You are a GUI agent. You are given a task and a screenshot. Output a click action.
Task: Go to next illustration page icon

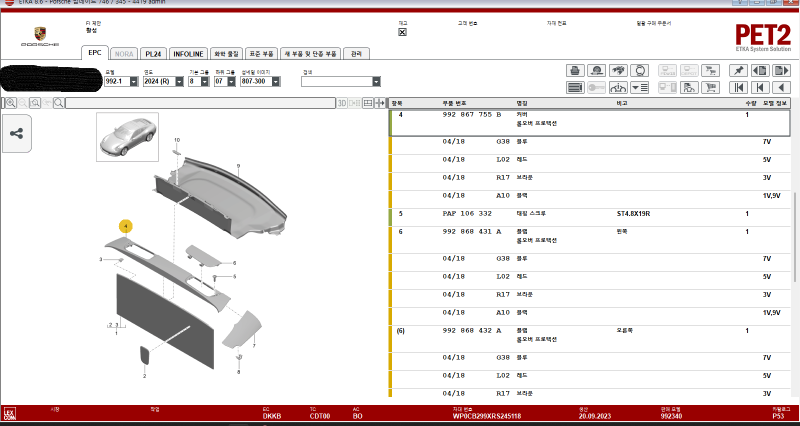[x=781, y=70]
